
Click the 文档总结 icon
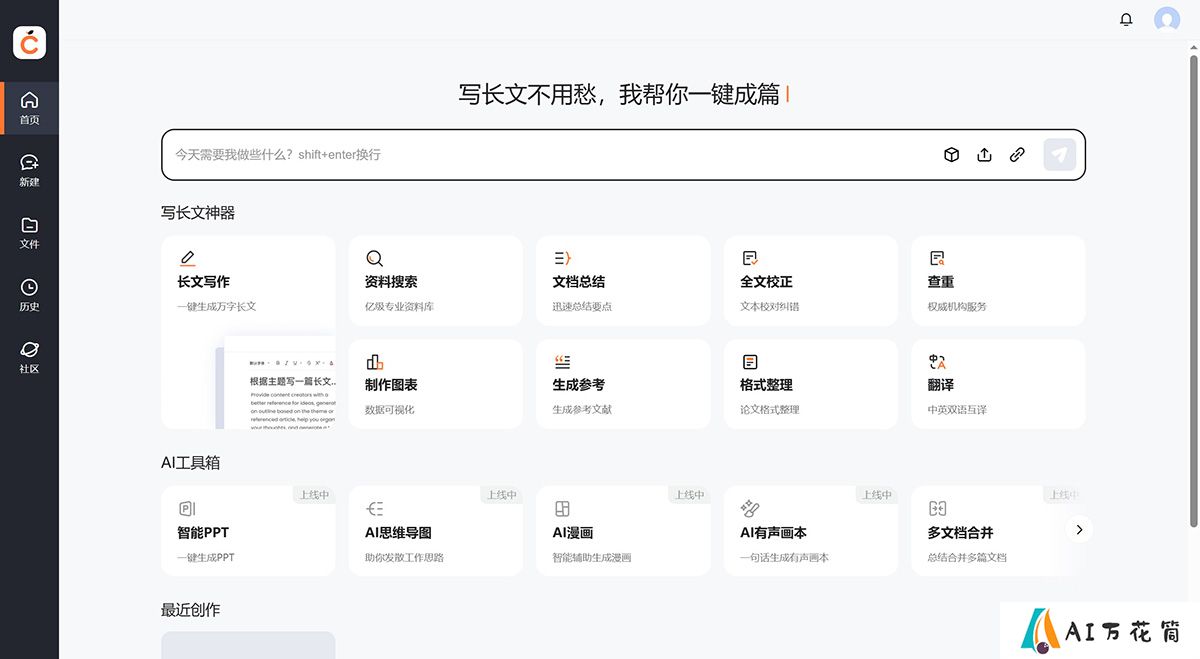[x=562, y=258]
